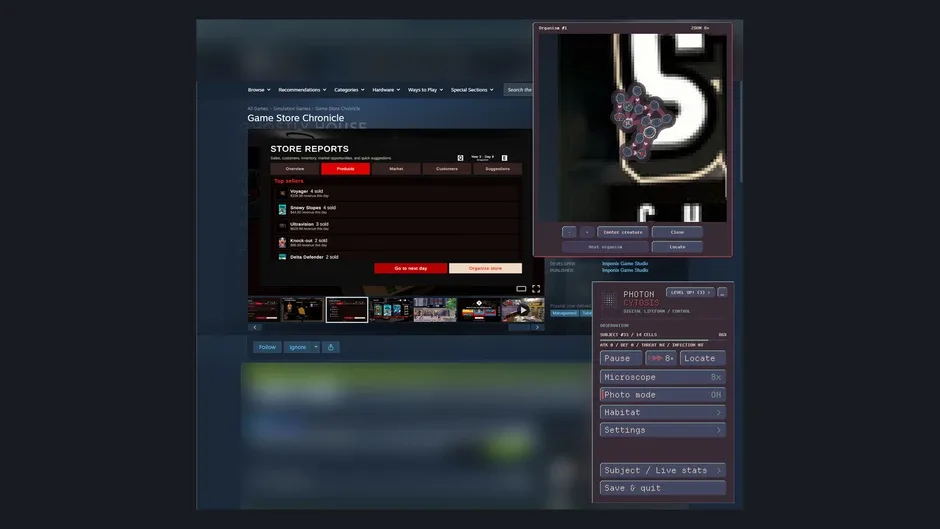Select the street scene thumbnail
Viewport: 940px width, 529px height.
coord(435,310)
